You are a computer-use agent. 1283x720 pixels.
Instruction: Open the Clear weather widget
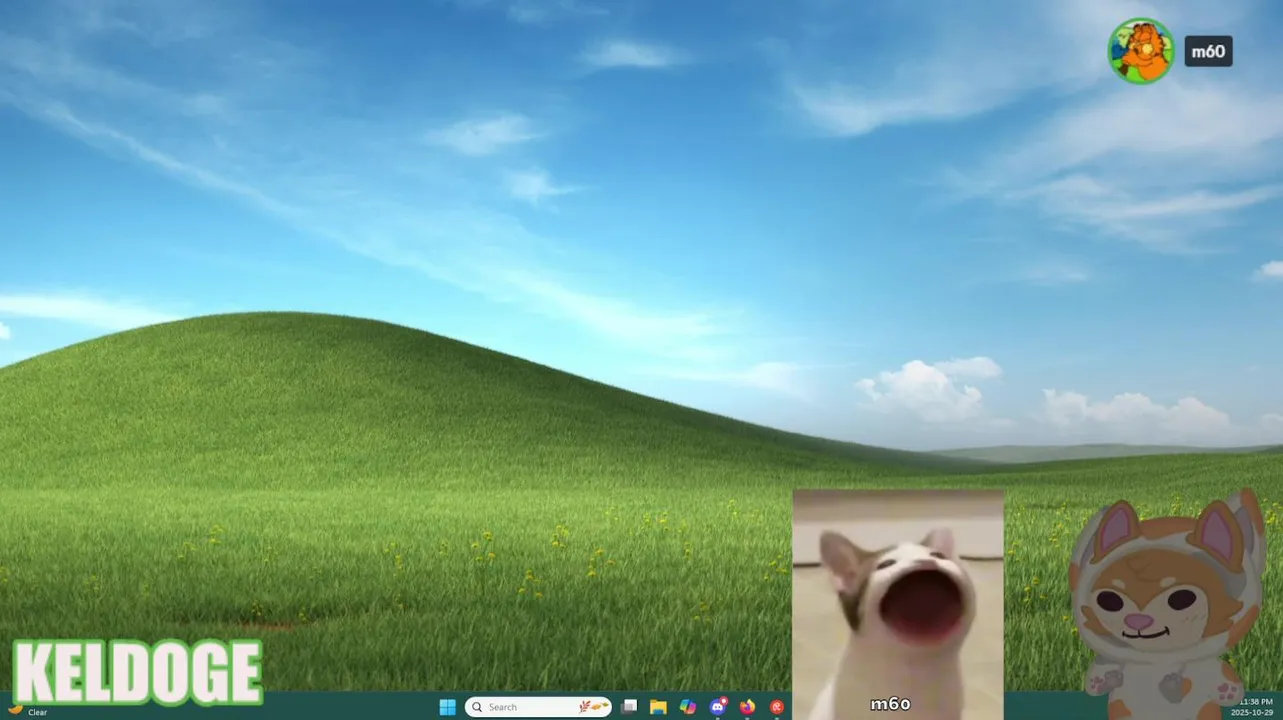(27, 711)
